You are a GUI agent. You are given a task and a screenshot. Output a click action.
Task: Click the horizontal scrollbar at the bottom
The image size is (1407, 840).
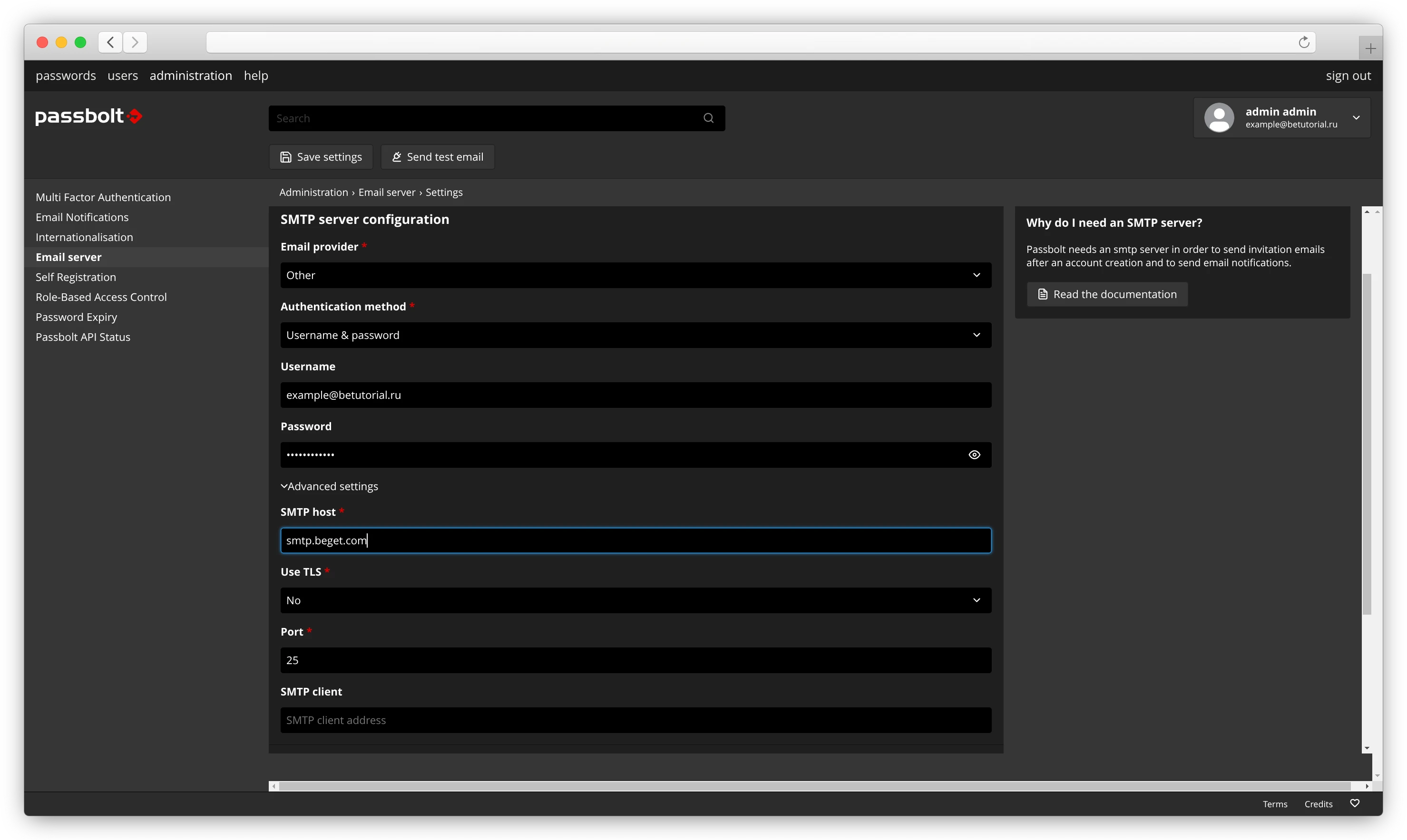point(815,786)
